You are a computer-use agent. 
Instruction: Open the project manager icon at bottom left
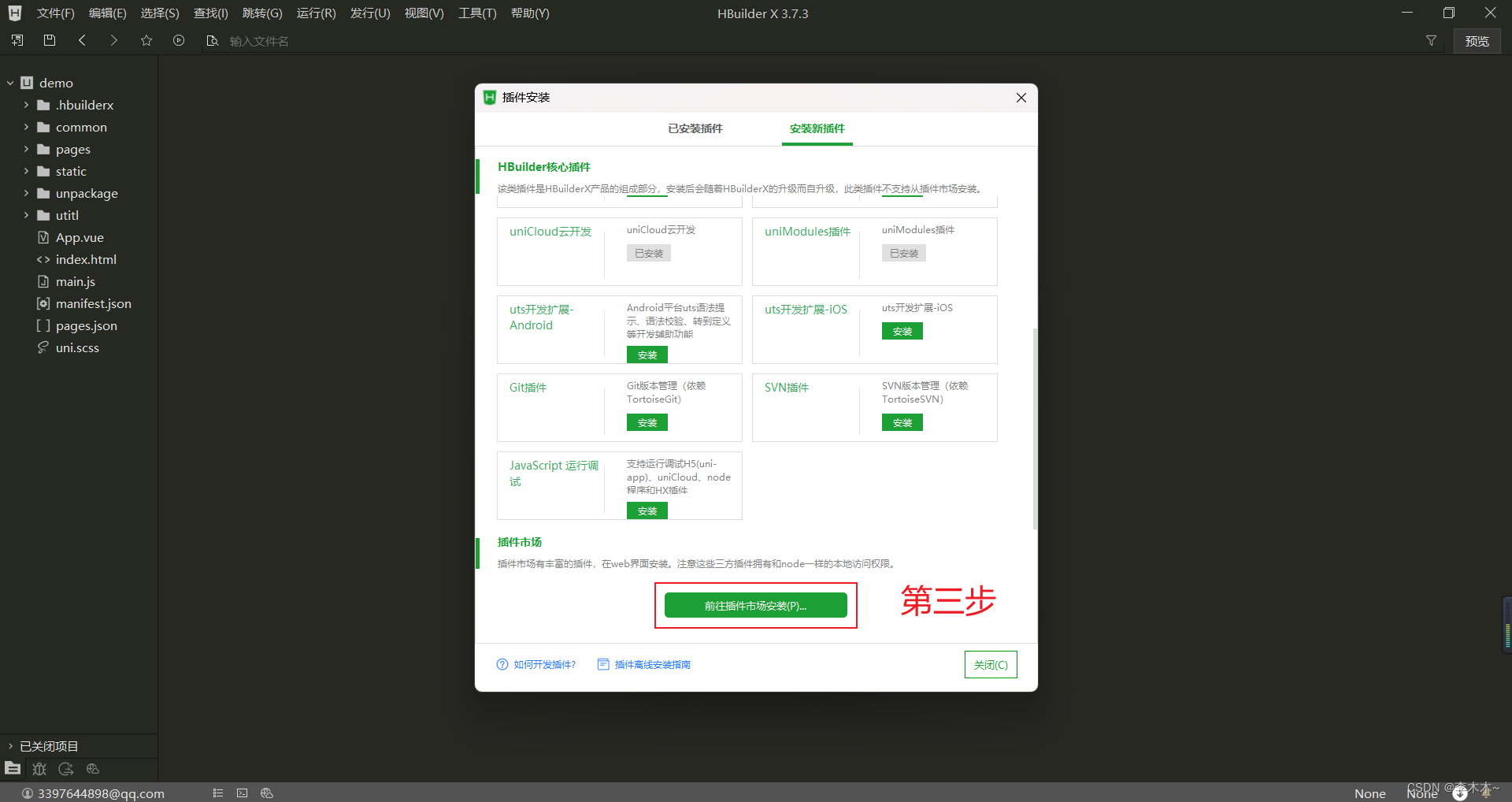coord(13,768)
